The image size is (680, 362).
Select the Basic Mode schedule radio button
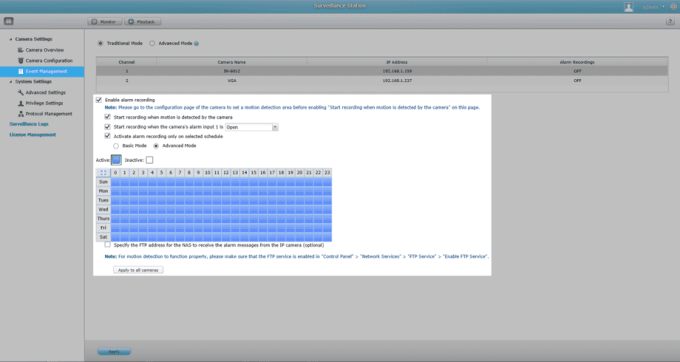click(116, 146)
